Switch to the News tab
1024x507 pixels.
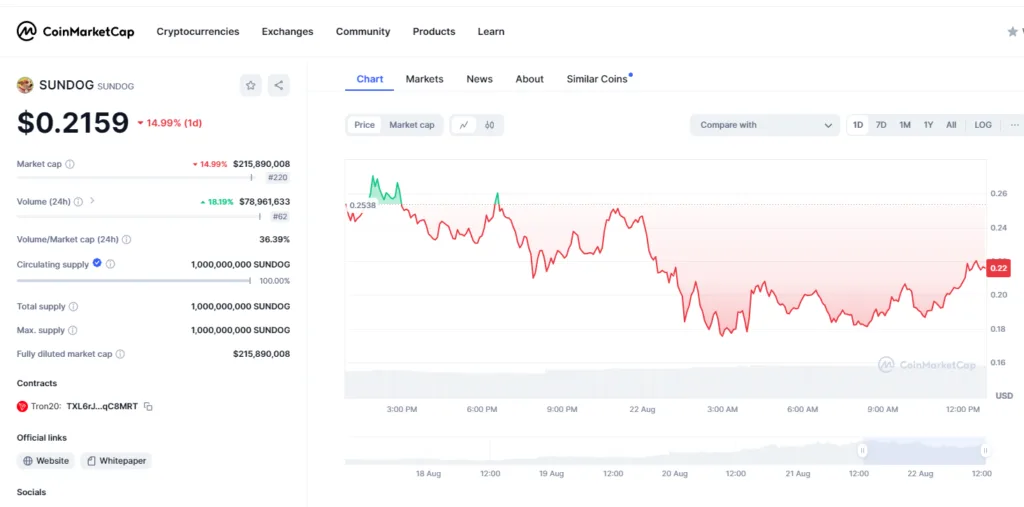pos(479,79)
